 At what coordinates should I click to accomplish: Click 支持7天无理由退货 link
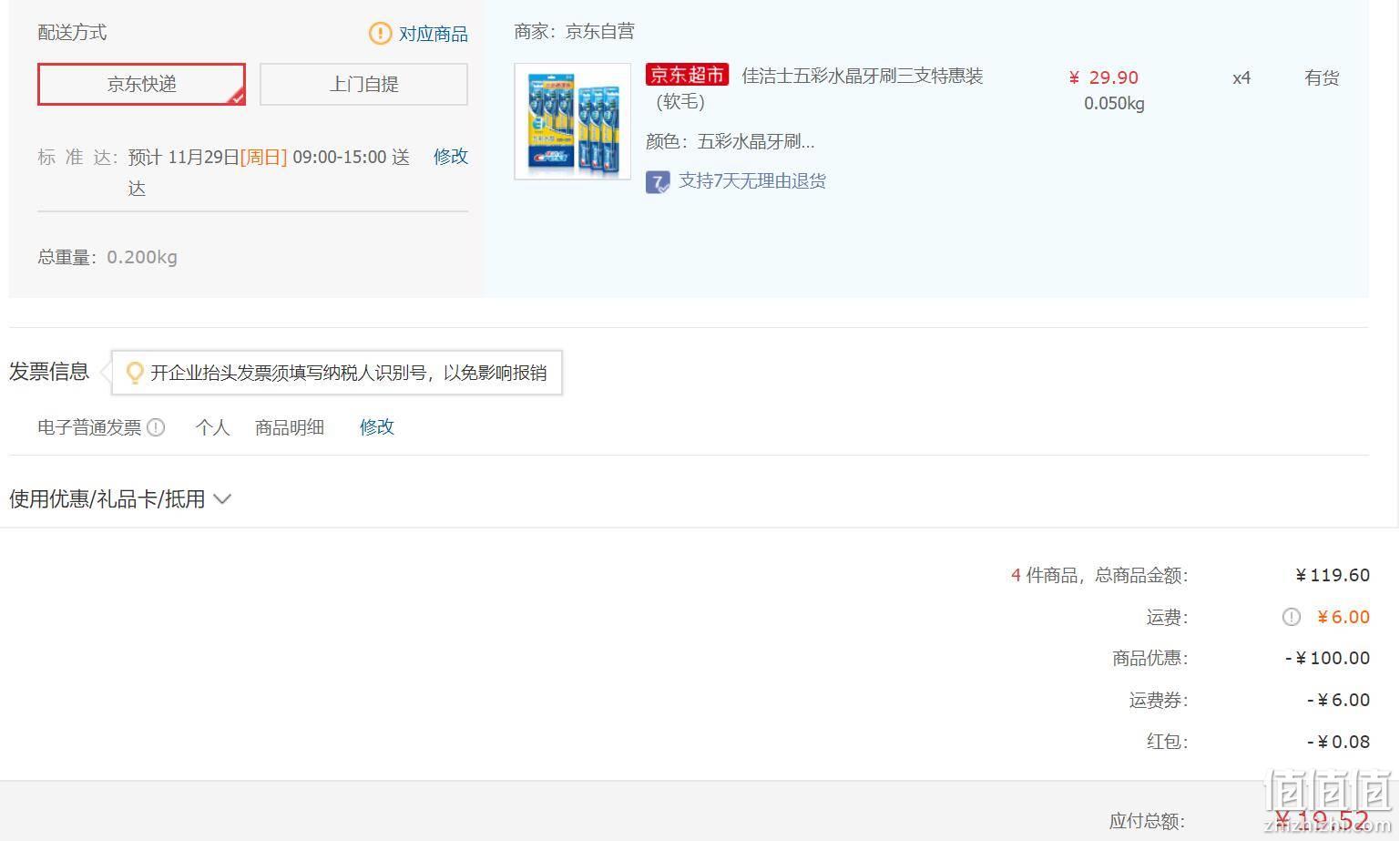click(752, 181)
